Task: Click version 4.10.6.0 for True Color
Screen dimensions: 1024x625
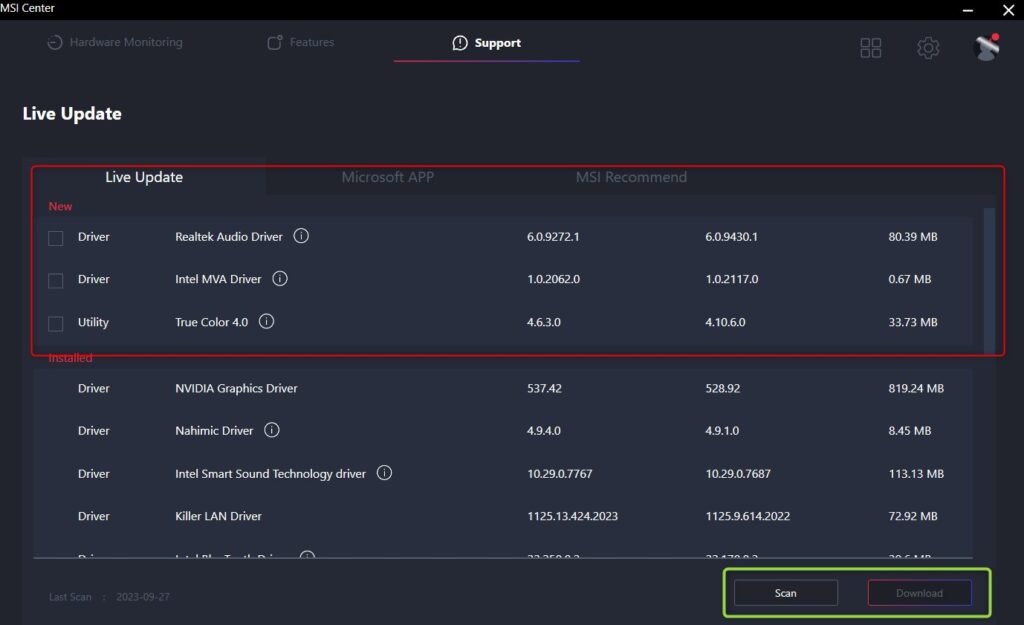Action: [725, 322]
